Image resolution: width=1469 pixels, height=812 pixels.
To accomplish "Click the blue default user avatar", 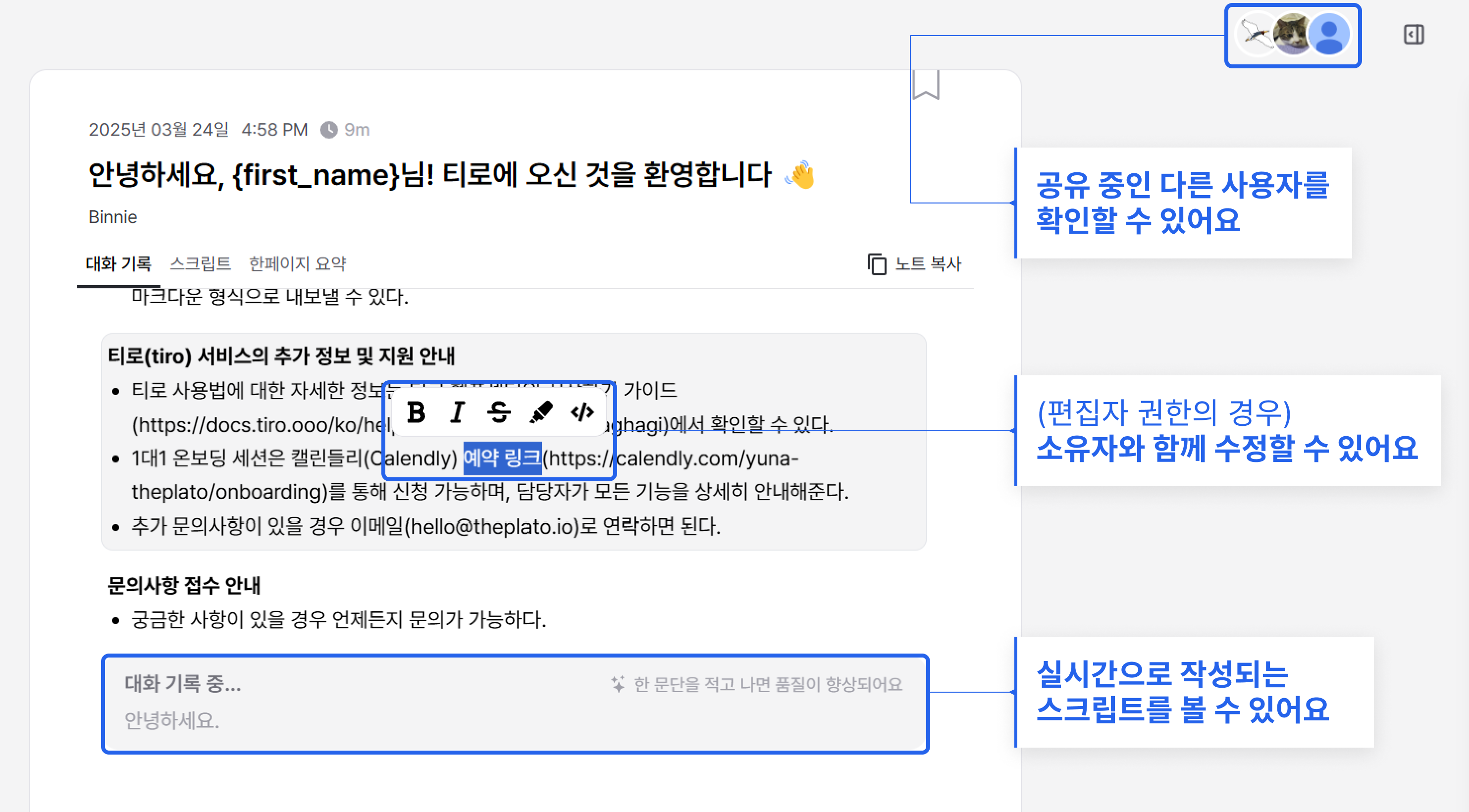I will click(1330, 34).
